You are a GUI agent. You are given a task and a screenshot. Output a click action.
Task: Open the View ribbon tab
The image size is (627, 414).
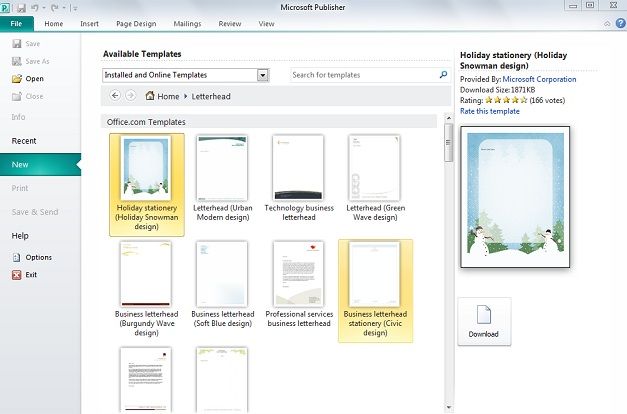266,24
